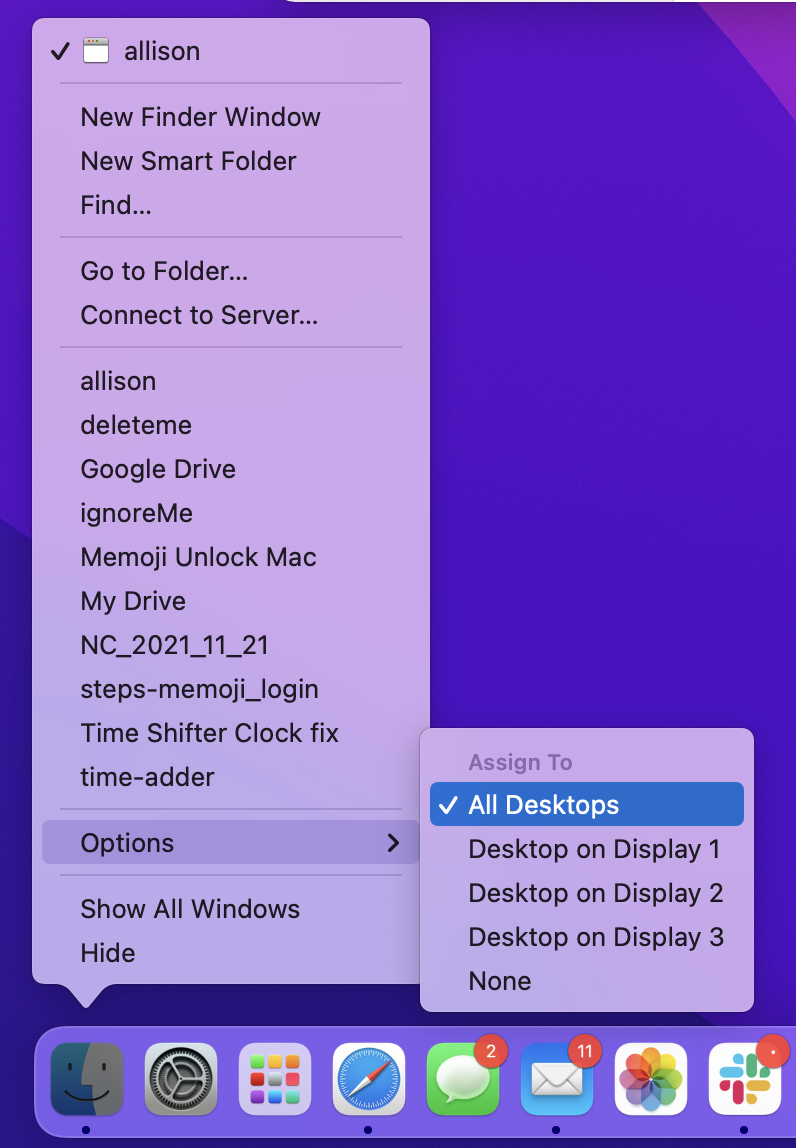Launch Photos app from Dock
Viewport: 796px width, 1148px height.
tap(650, 1079)
